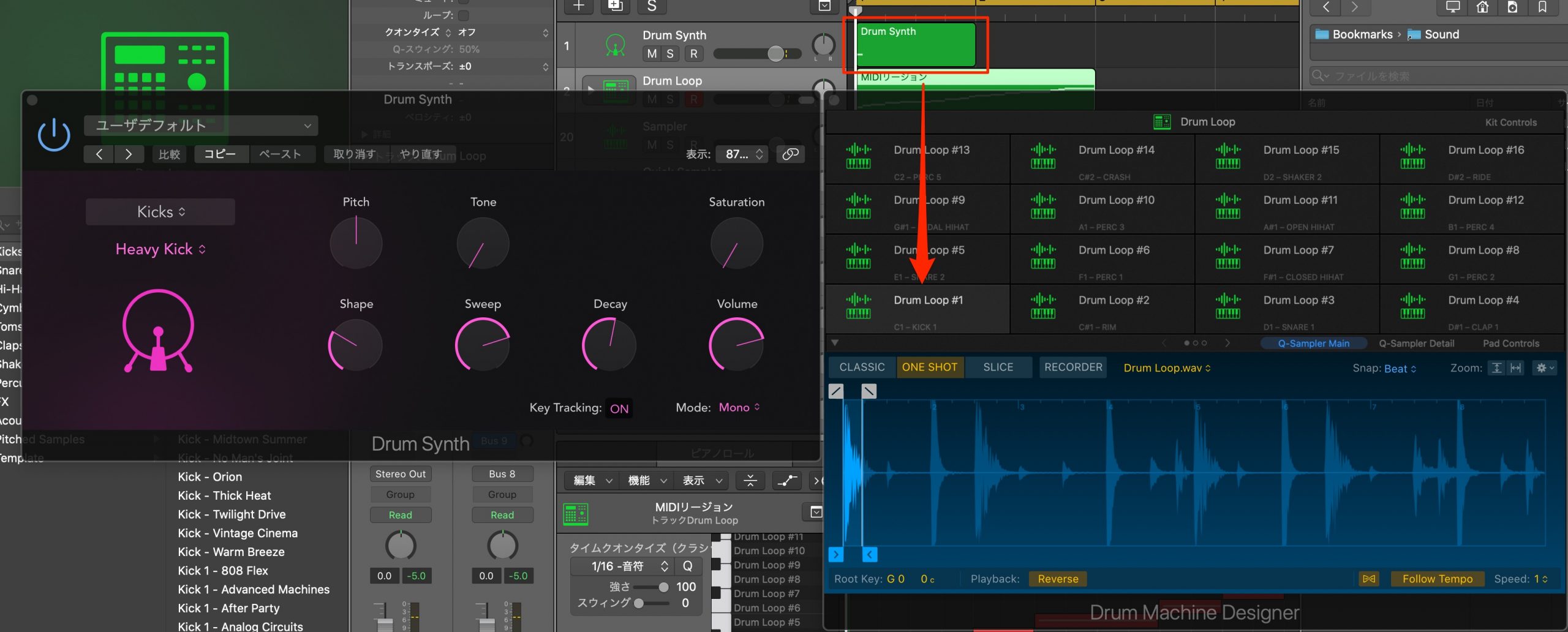This screenshot has width=1568, height=632.
Task: Open the ユーザデフォルト preset dropdown
Action: click(201, 126)
